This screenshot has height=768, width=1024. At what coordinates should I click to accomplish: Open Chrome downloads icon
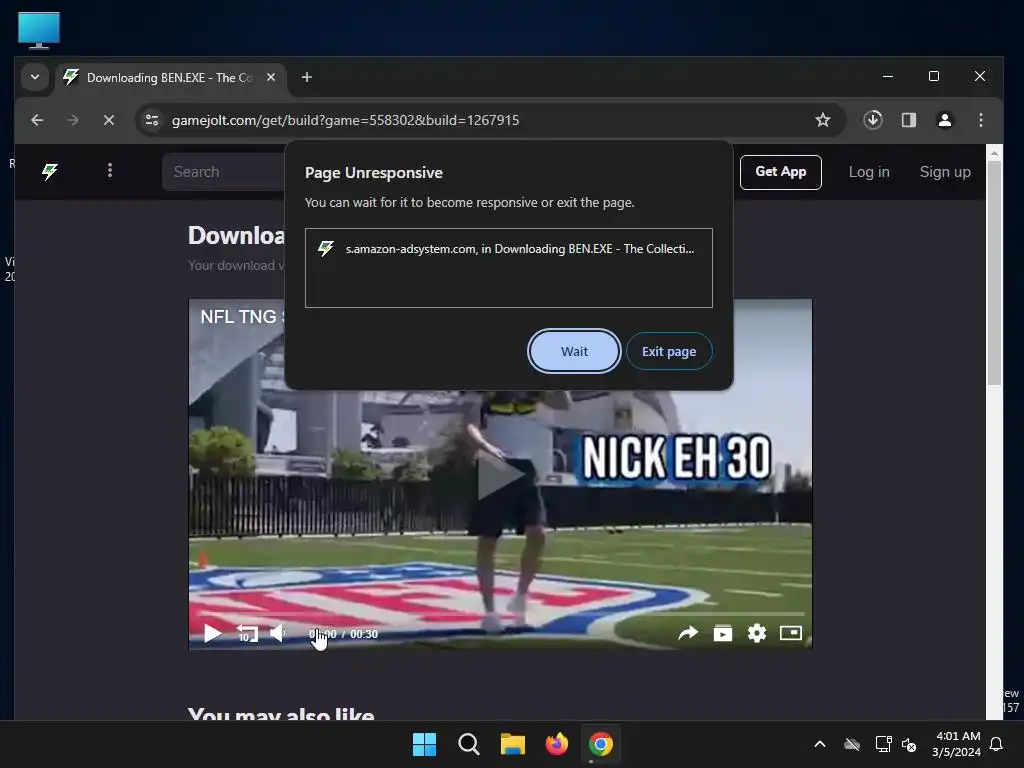pos(873,120)
